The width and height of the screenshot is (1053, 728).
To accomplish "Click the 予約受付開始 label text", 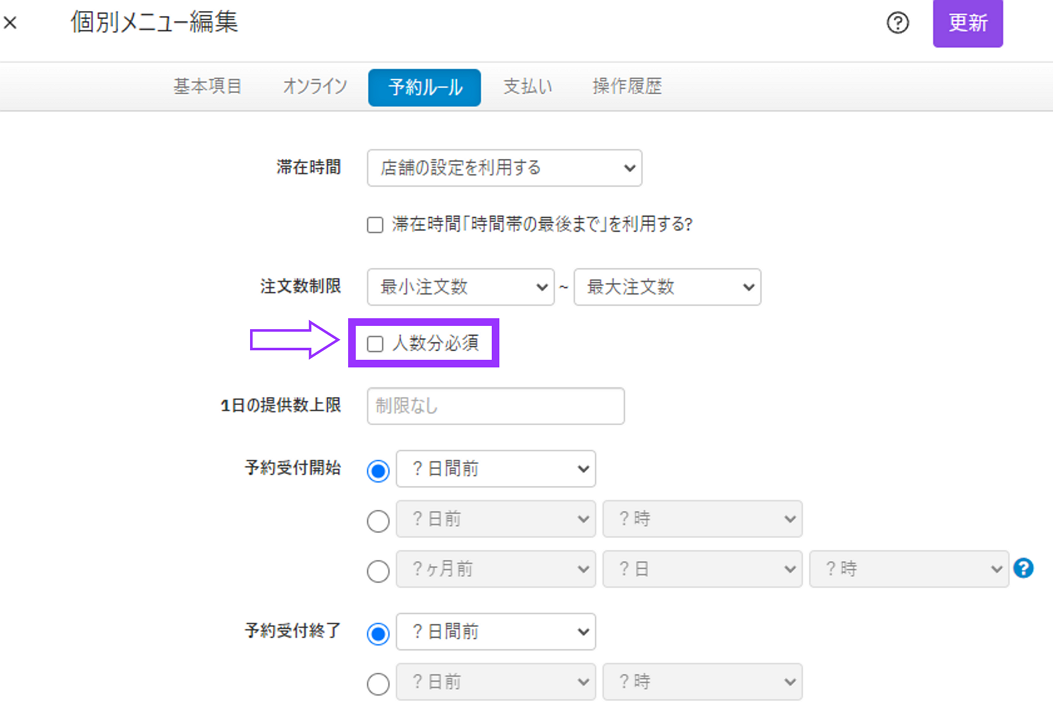I will (x=292, y=468).
